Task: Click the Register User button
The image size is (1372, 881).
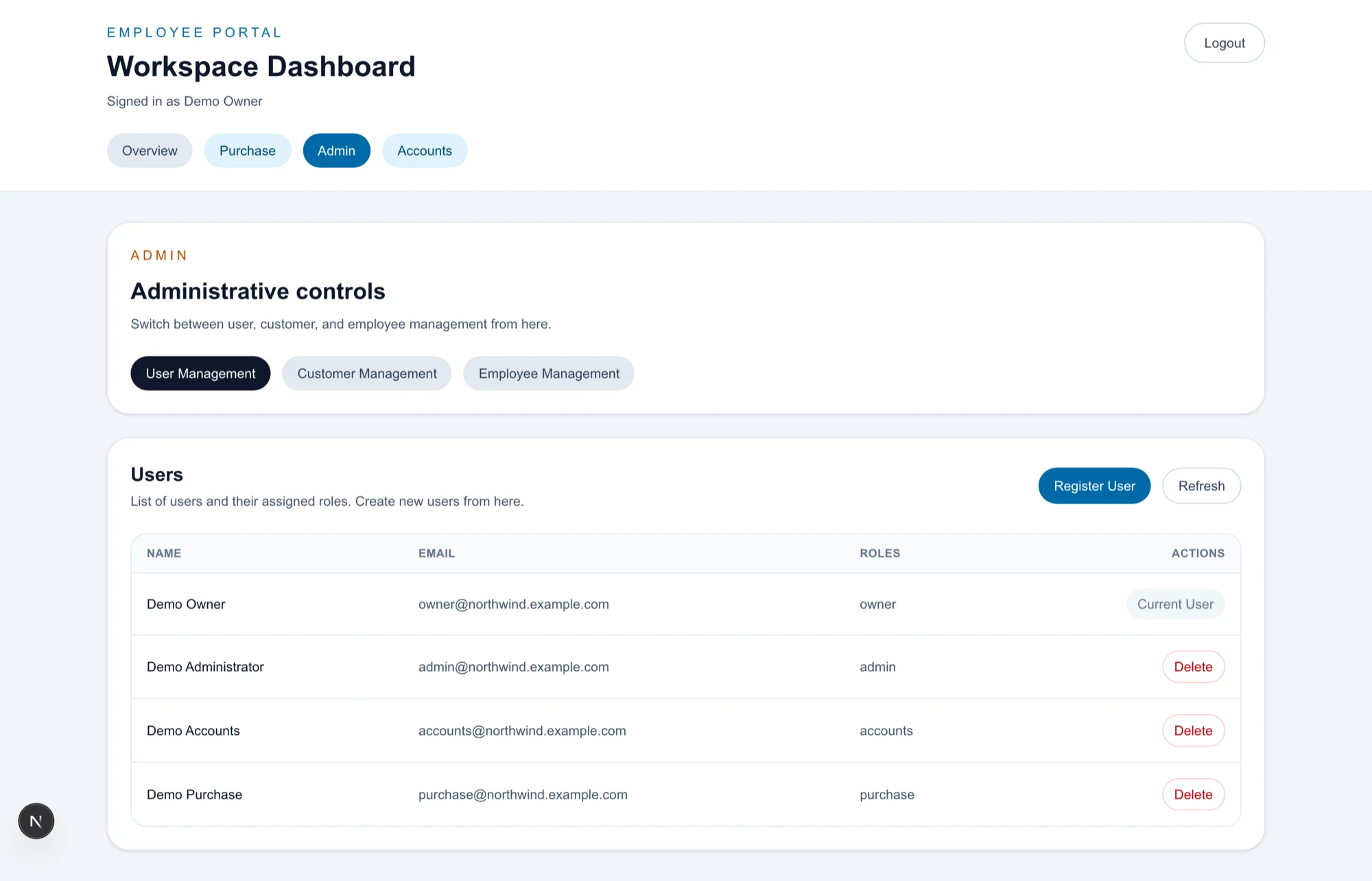Action: coord(1094,486)
